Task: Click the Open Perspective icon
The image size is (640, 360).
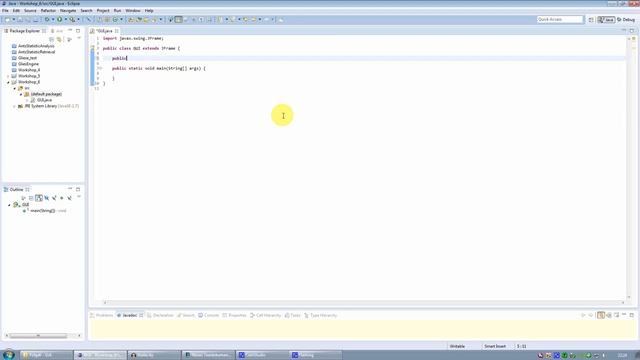Action: pos(591,20)
